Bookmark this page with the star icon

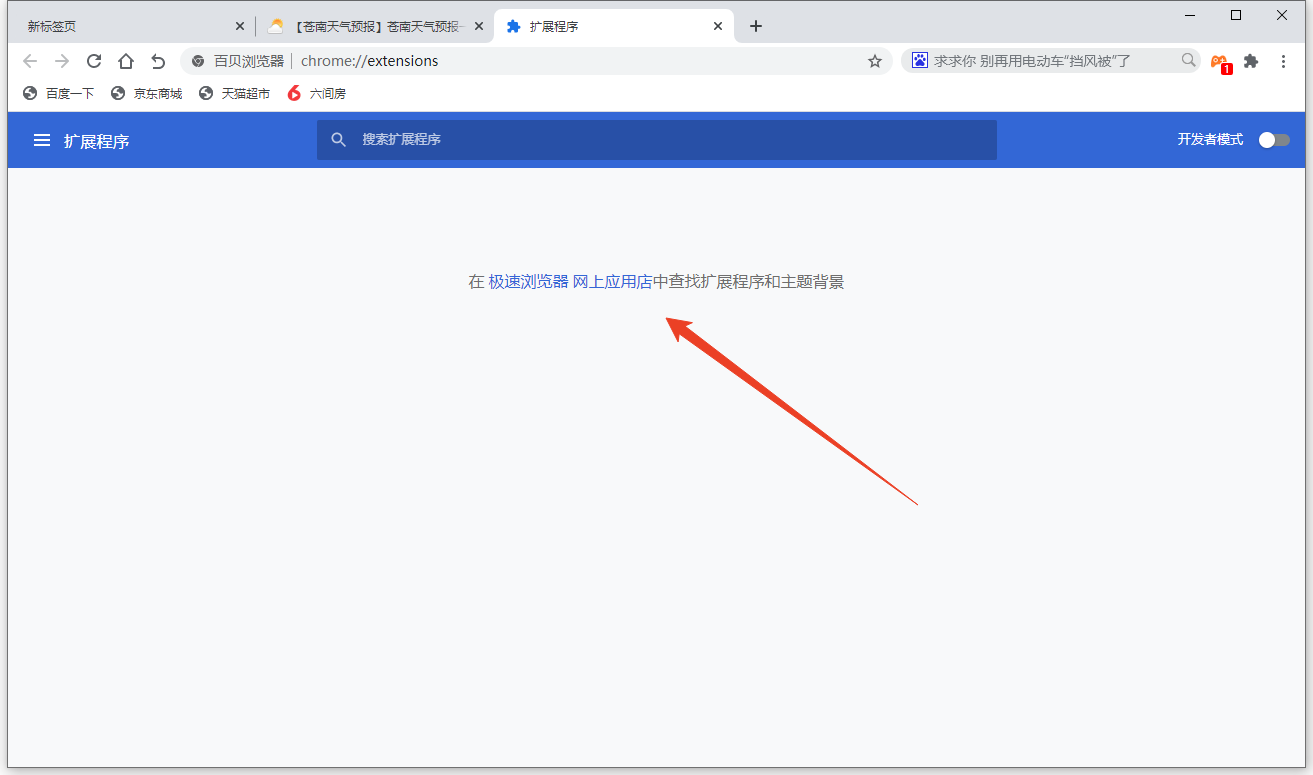coord(875,61)
